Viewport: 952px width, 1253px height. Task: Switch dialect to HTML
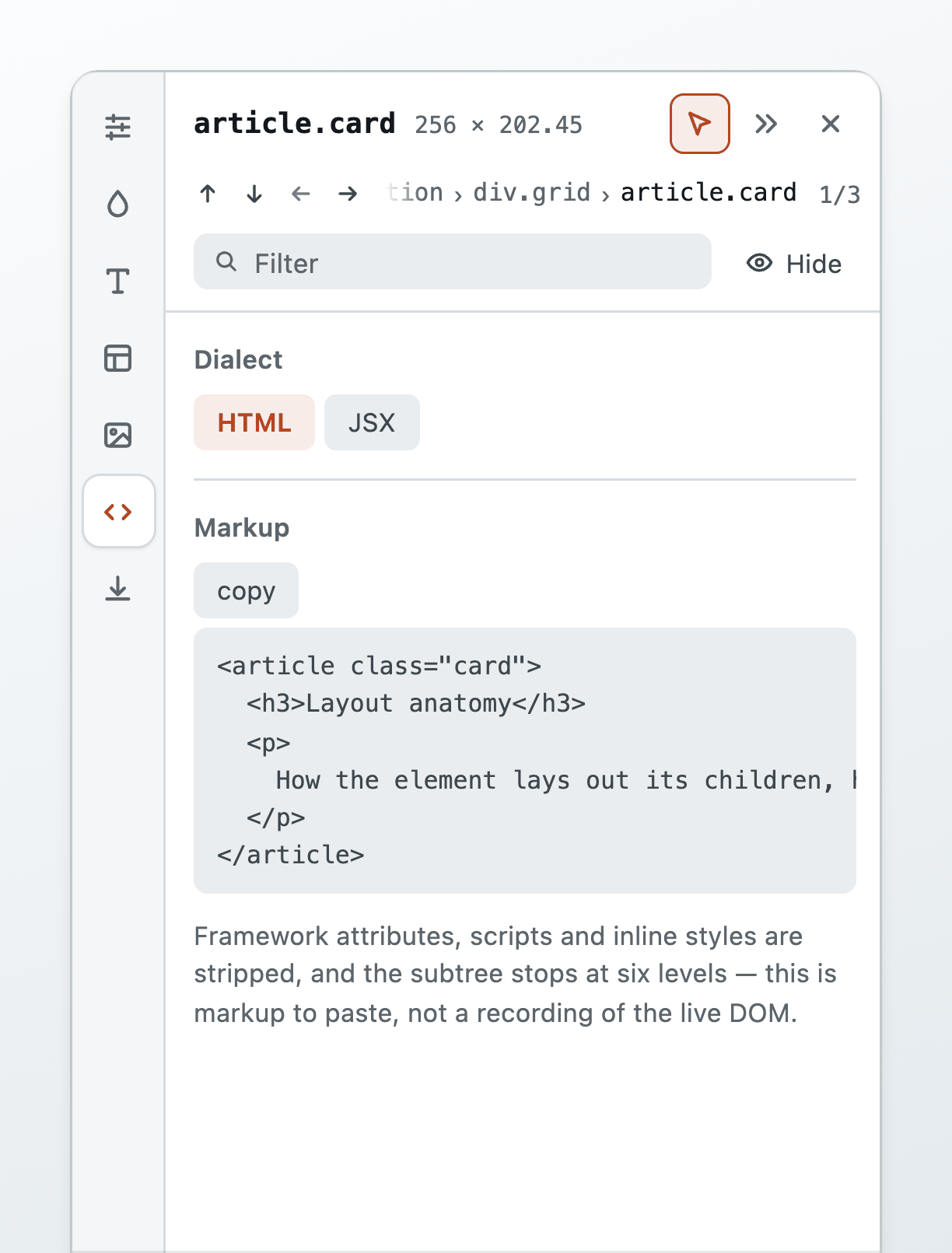254,422
